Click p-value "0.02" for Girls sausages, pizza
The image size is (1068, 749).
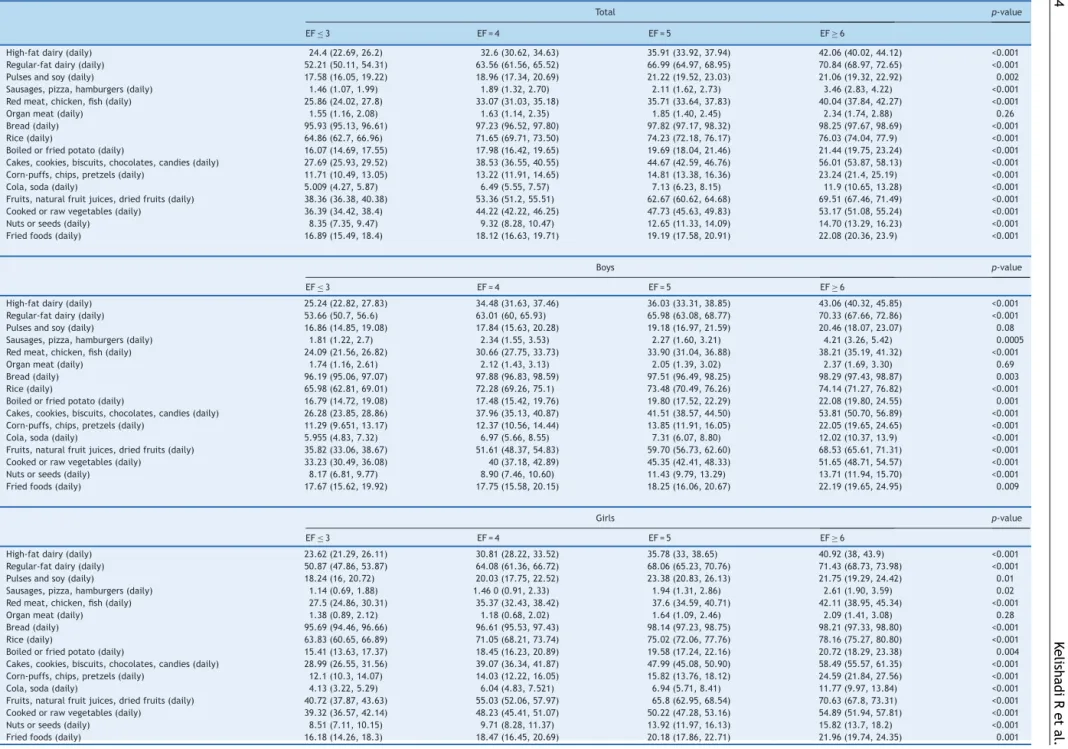(1005, 590)
